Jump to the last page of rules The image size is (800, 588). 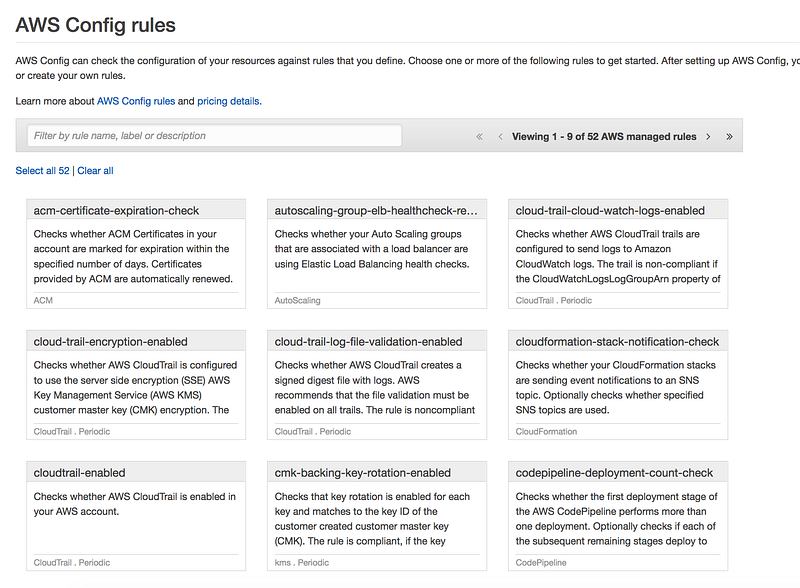(729, 136)
